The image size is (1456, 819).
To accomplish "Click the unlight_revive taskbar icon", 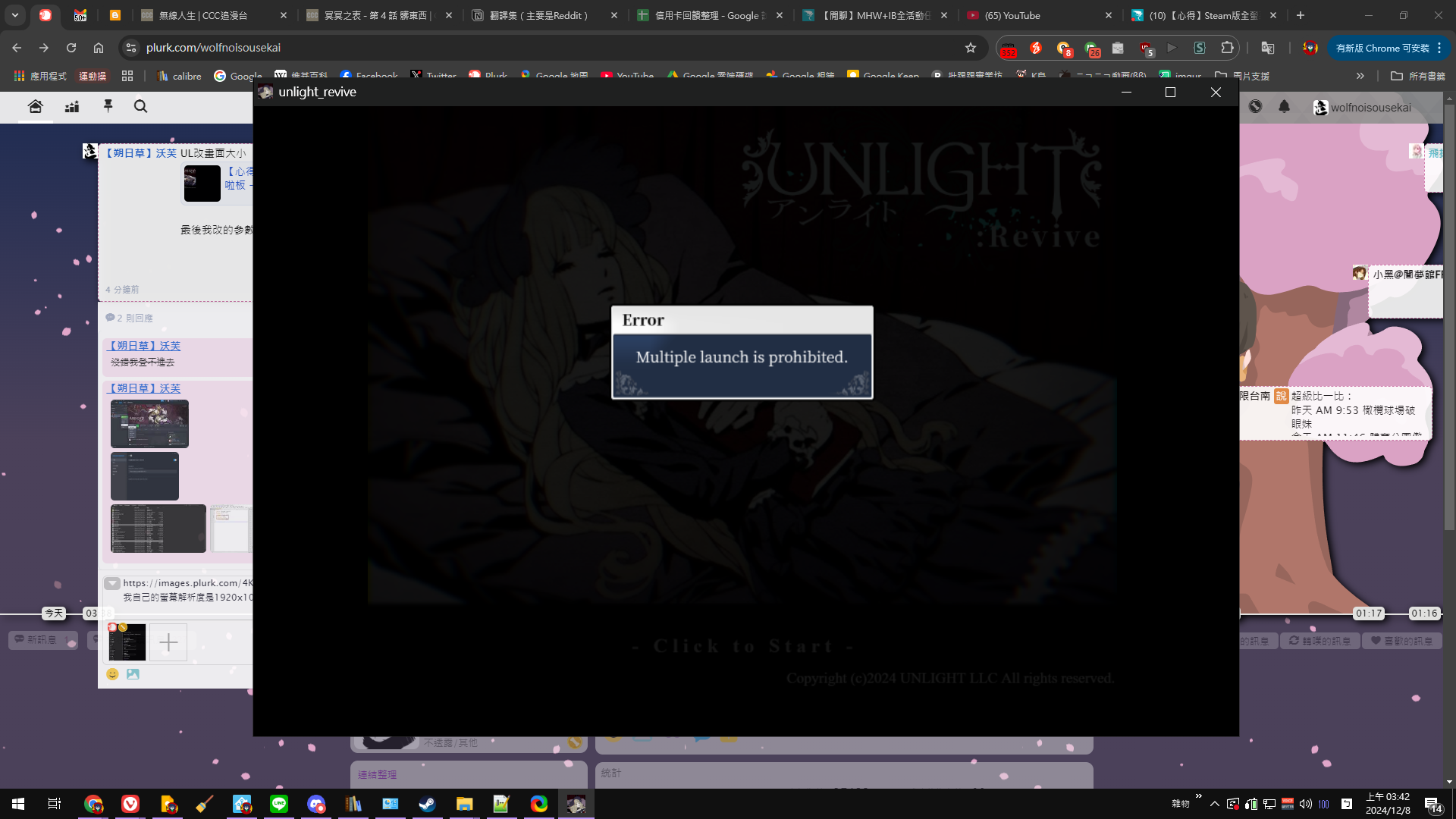I will click(576, 804).
